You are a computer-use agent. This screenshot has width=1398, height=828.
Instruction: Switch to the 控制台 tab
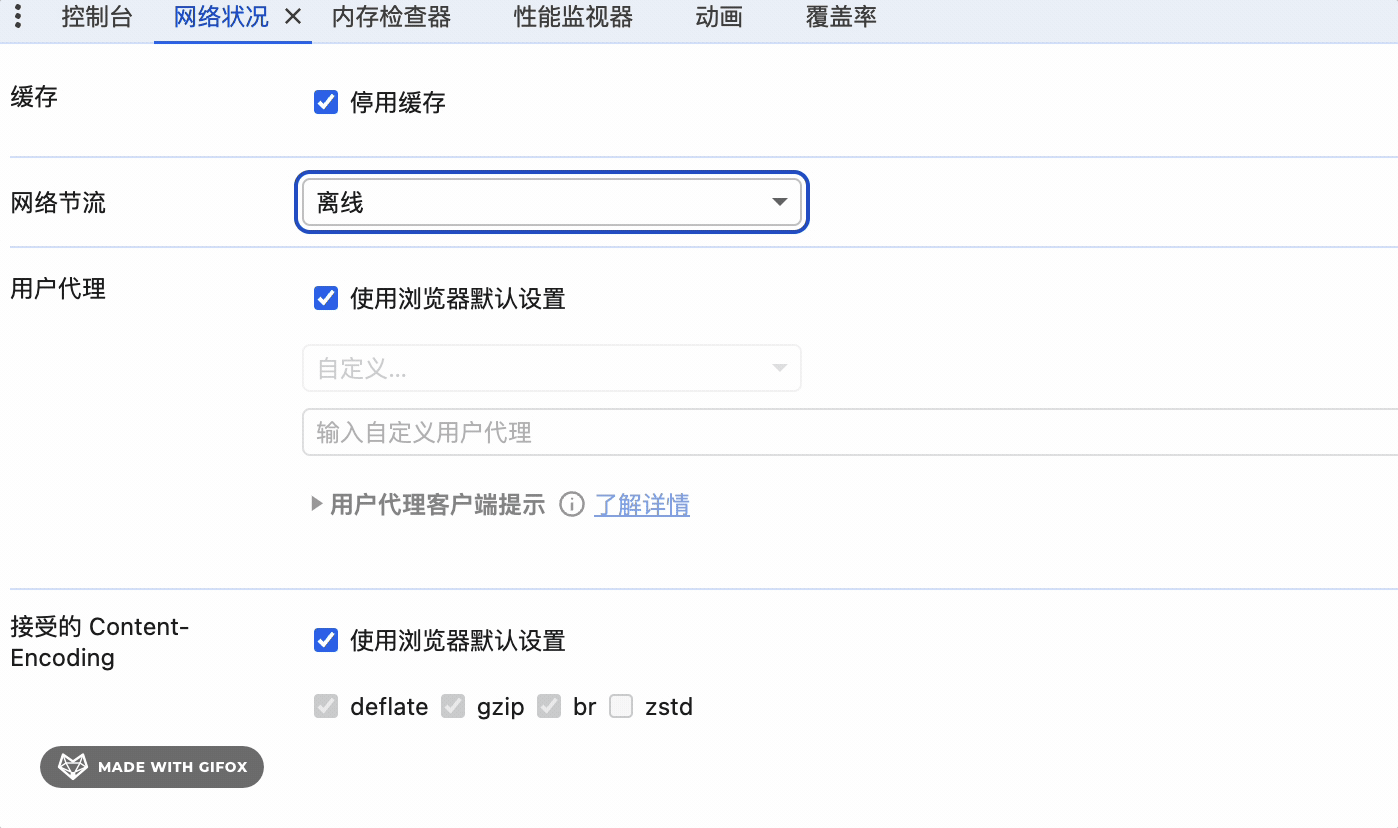point(97,17)
